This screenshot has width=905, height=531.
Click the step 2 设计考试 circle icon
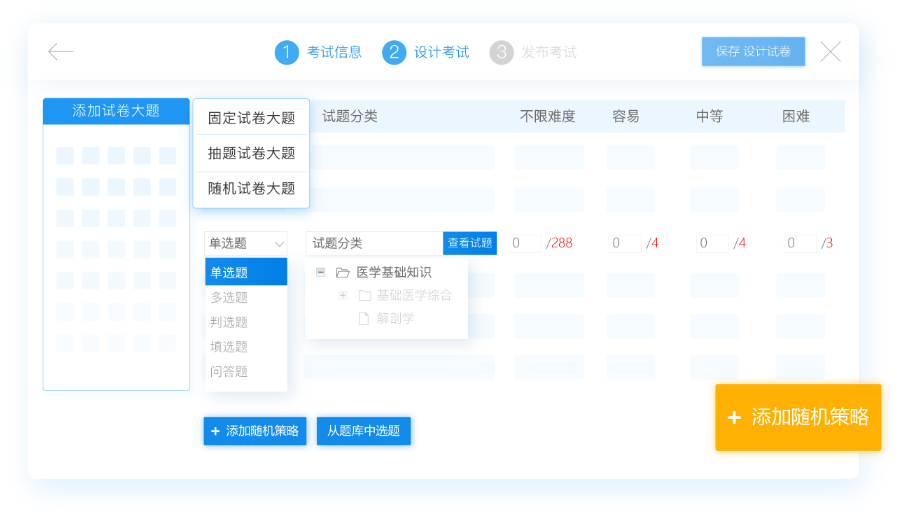394,52
